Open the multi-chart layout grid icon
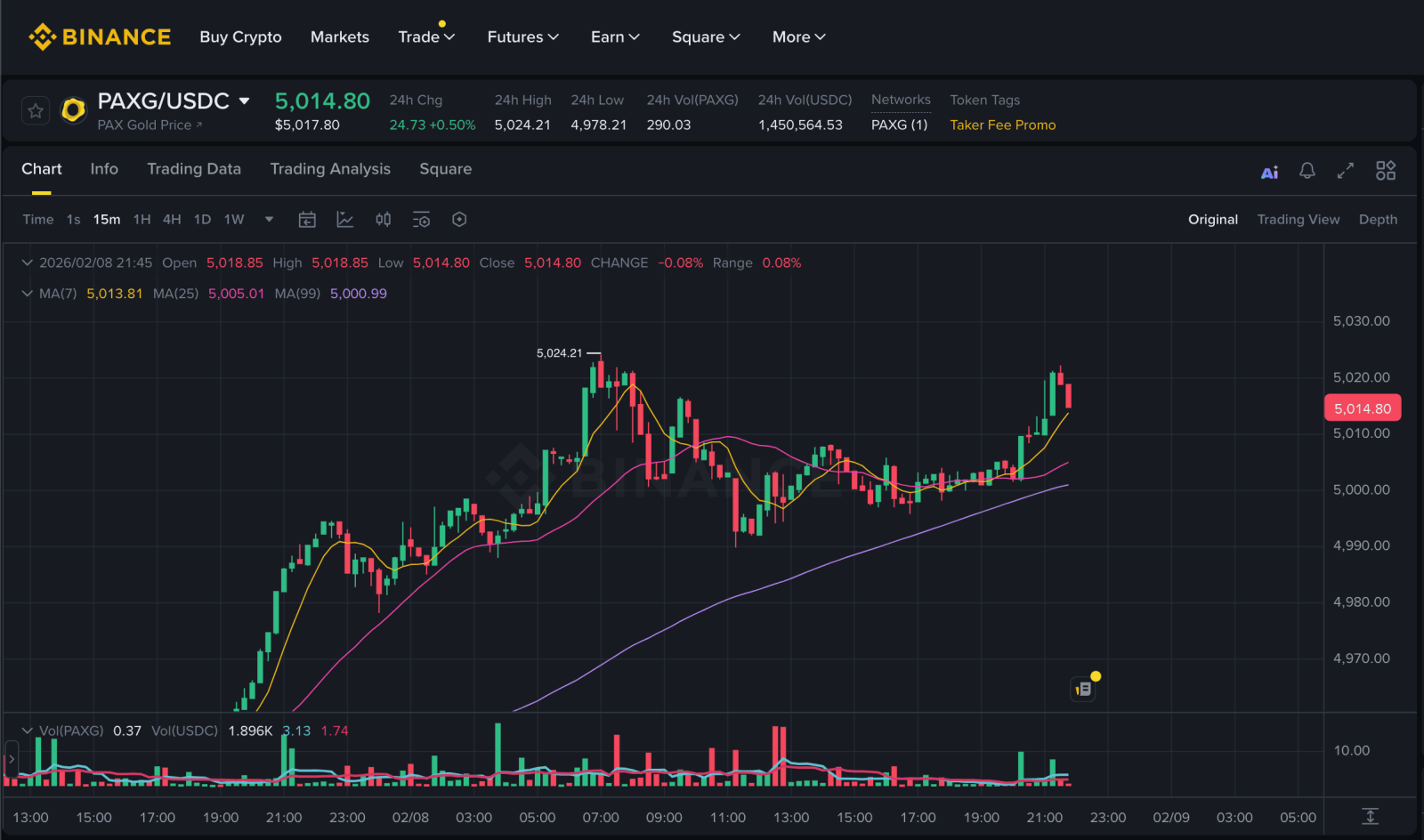 point(1386,171)
